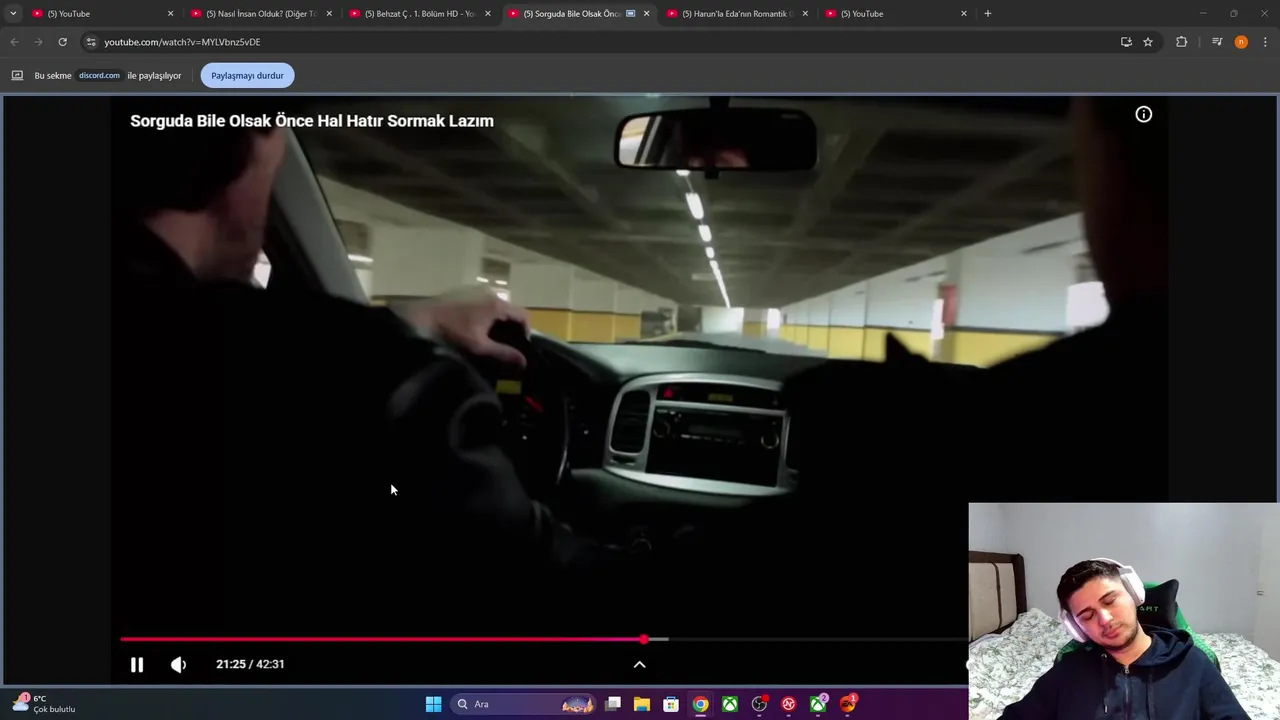Open the Chrome three-dot menu
The height and width of the screenshot is (720, 1280).
click(x=1266, y=42)
